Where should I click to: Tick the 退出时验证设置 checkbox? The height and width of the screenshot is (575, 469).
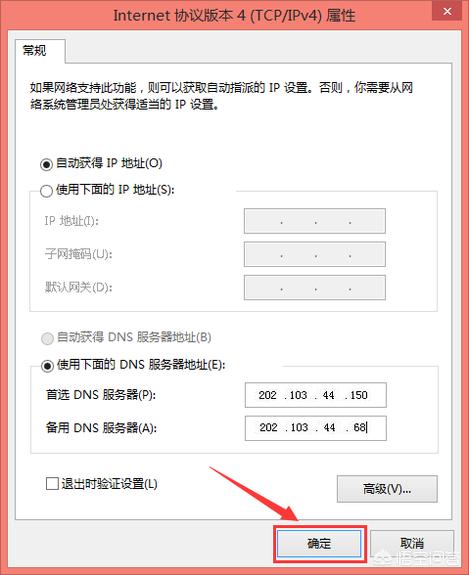52,483
